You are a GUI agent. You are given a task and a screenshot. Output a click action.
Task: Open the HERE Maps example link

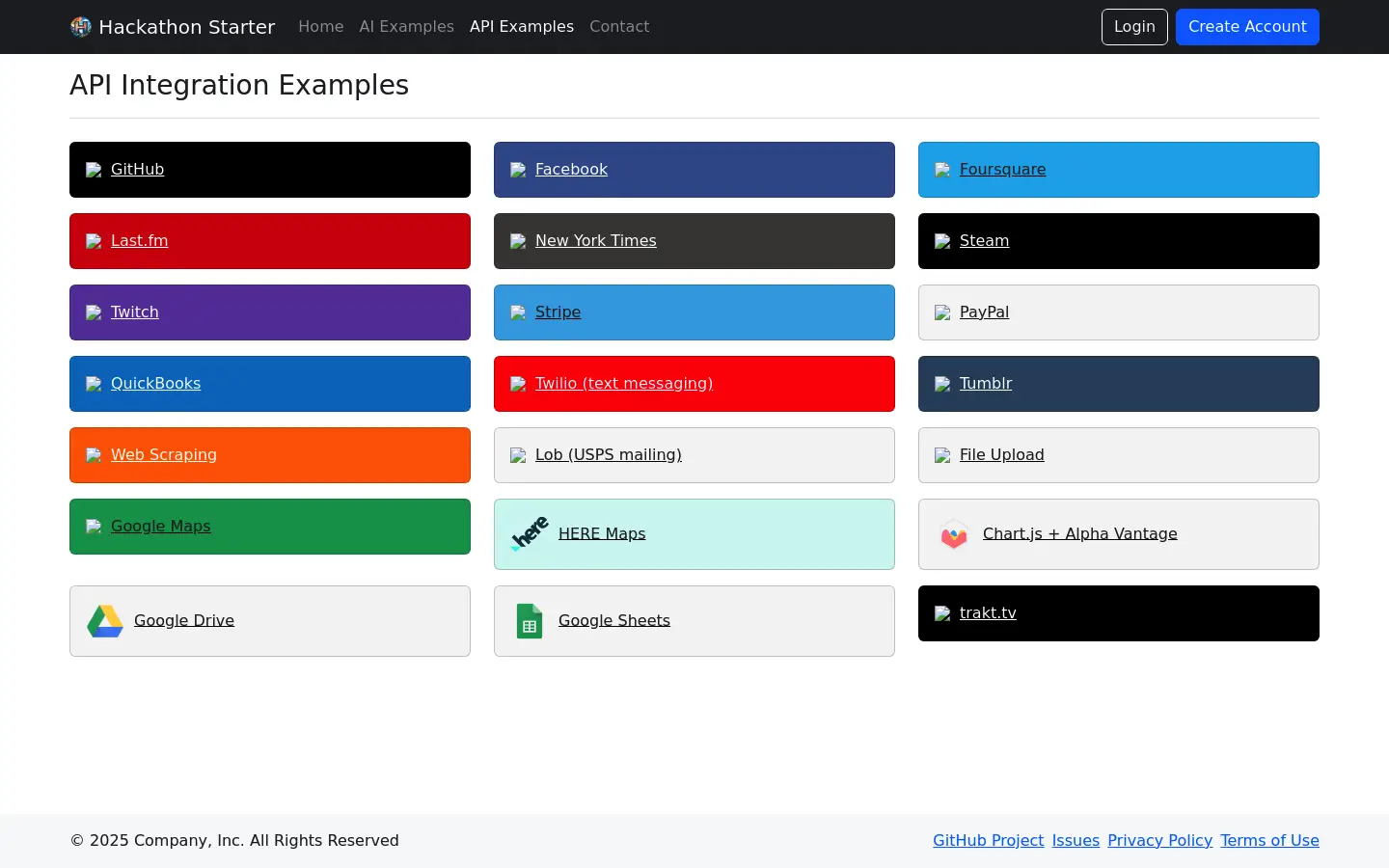602,534
